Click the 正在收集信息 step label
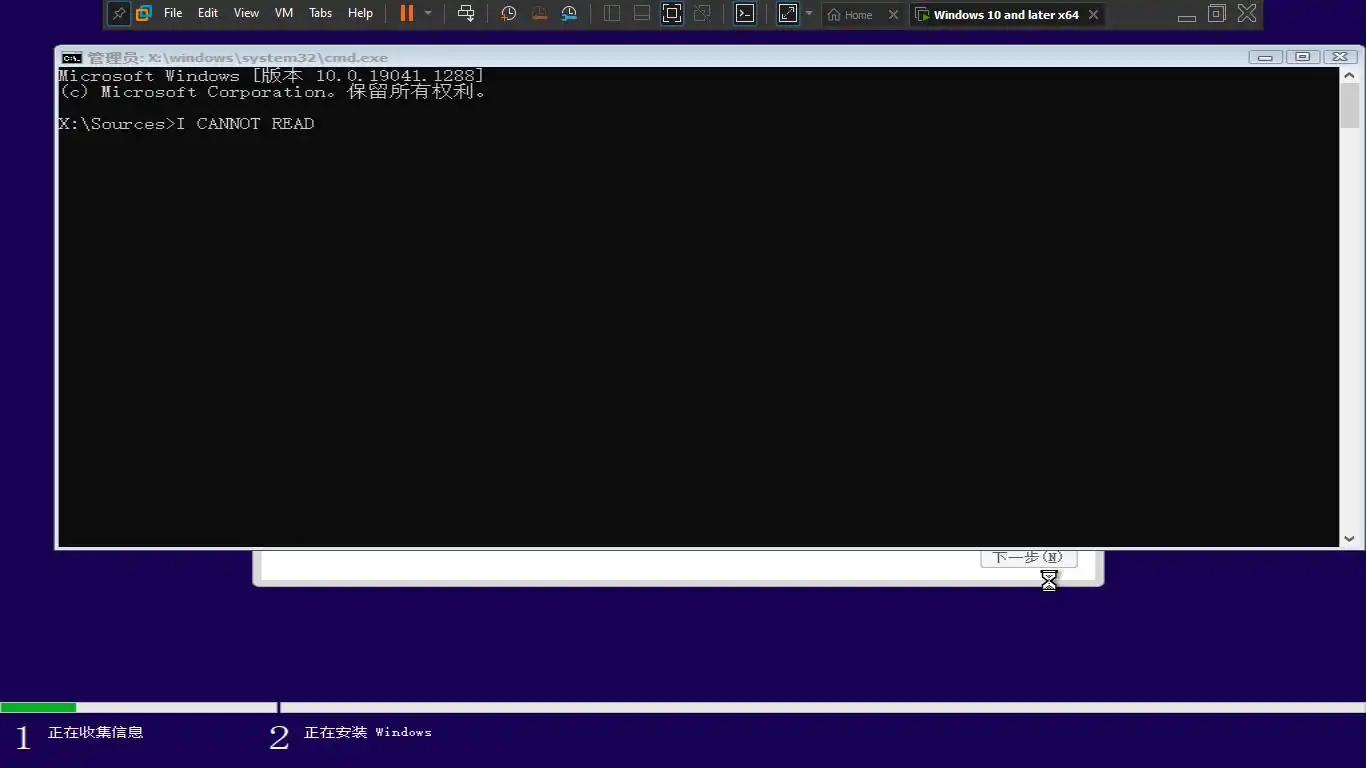The image size is (1366, 768). [x=96, y=732]
